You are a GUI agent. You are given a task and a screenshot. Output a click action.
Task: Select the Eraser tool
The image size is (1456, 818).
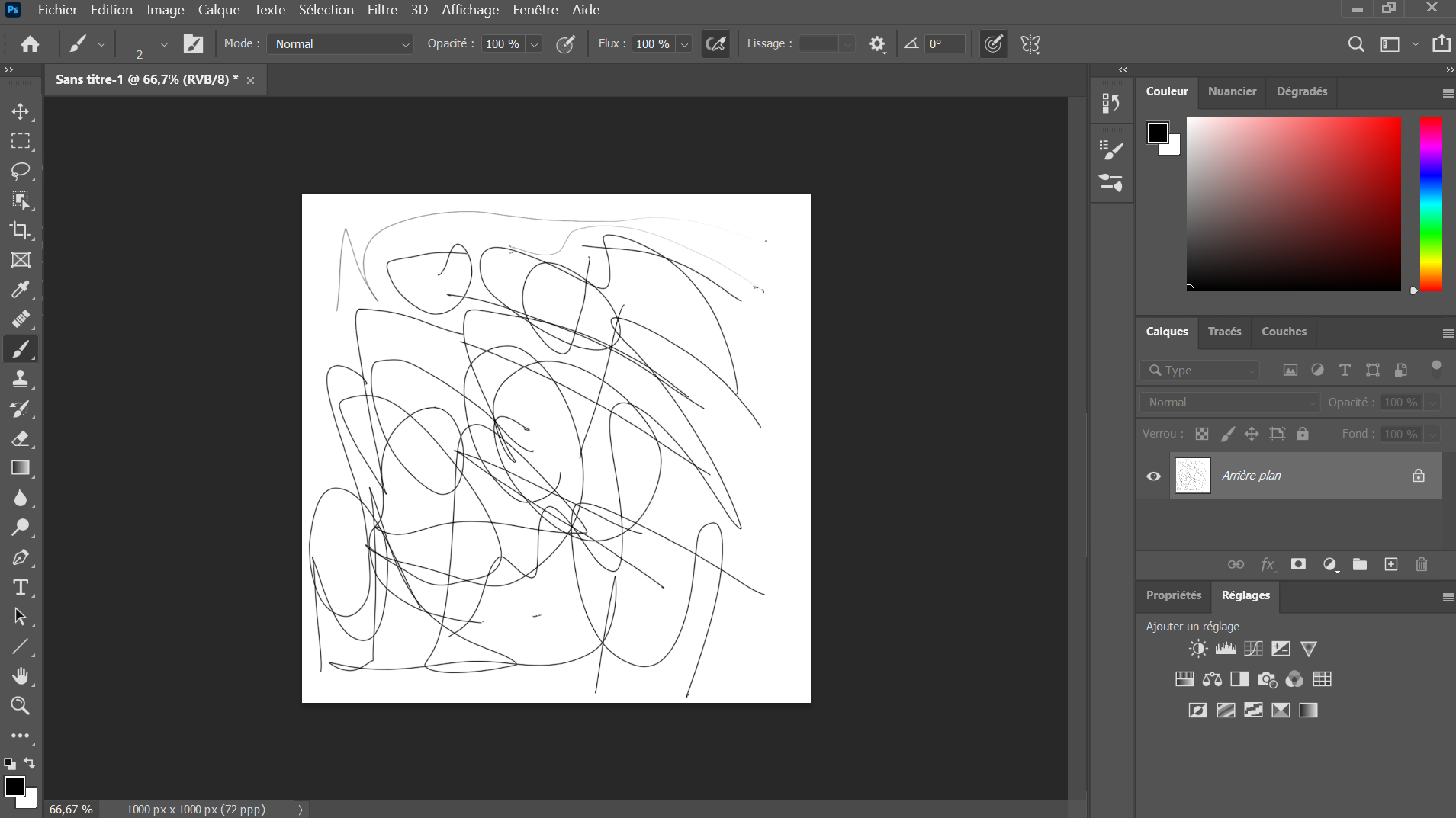pos(21,438)
